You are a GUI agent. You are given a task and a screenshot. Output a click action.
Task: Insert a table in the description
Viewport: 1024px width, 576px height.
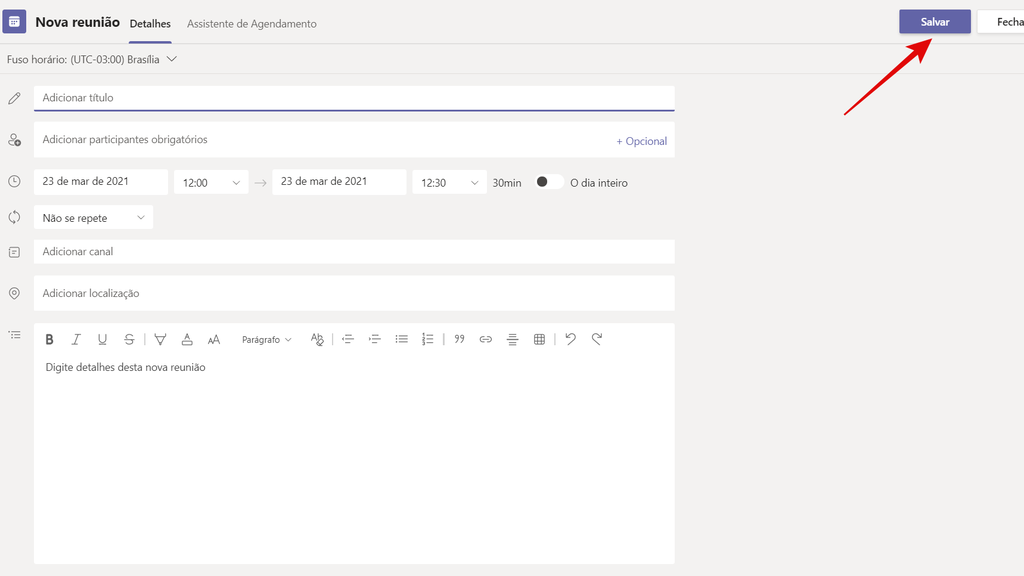pos(539,339)
